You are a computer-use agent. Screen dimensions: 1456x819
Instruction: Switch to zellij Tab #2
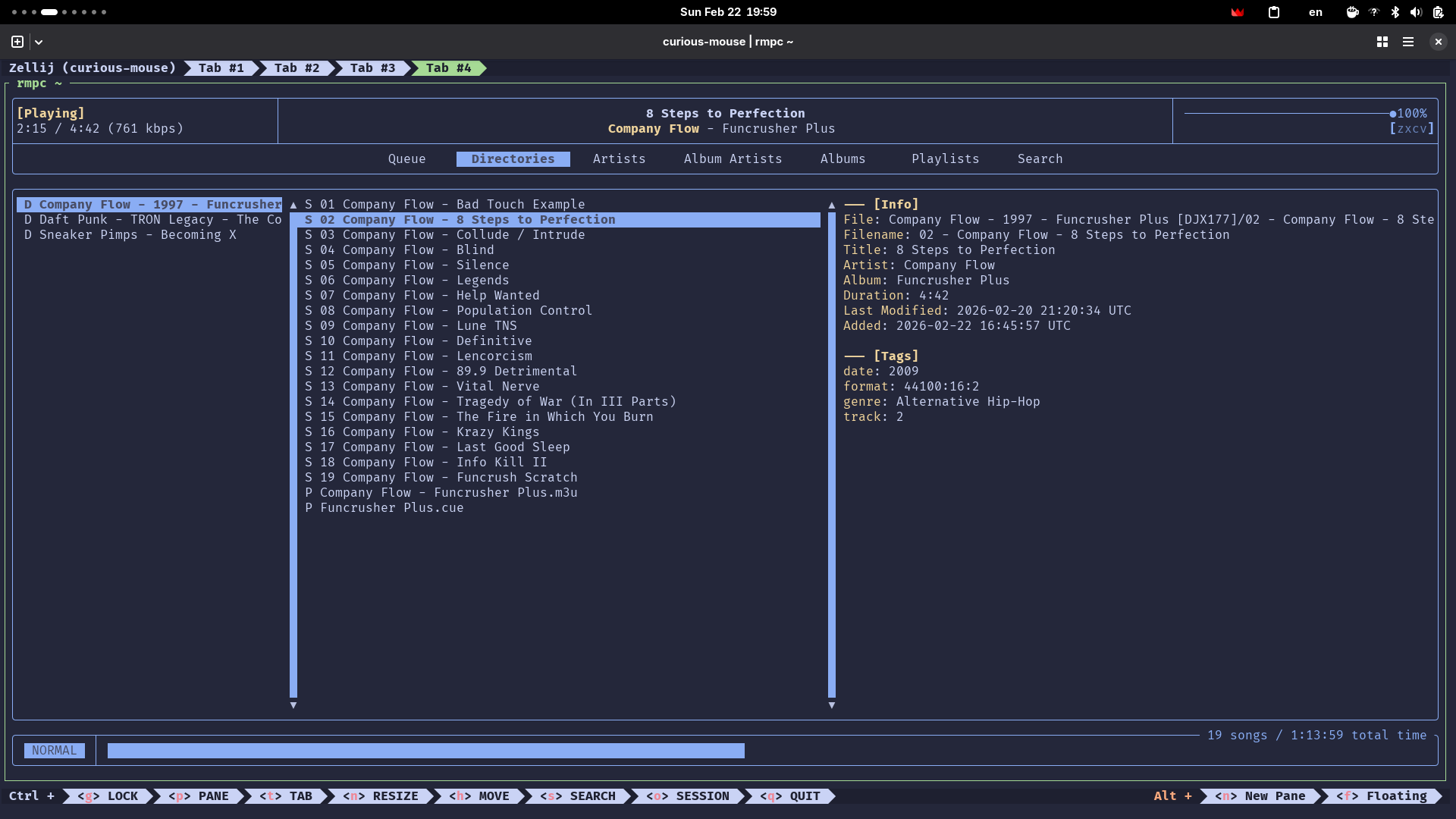coord(297,68)
